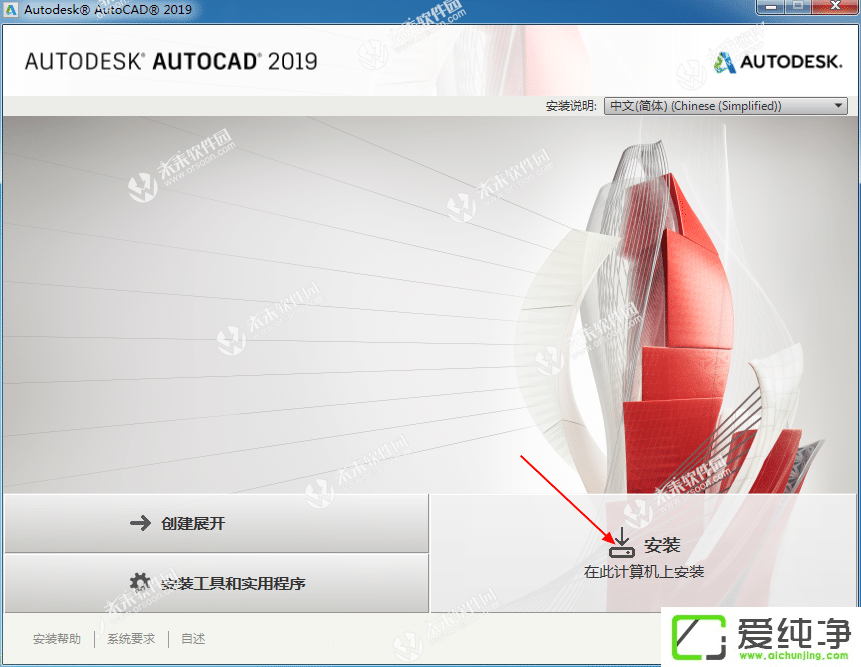Image resolution: width=861 pixels, height=667 pixels.
Task: Click the AUTODESK AUTOCAD 2019 logo top left
Action: coord(170,60)
